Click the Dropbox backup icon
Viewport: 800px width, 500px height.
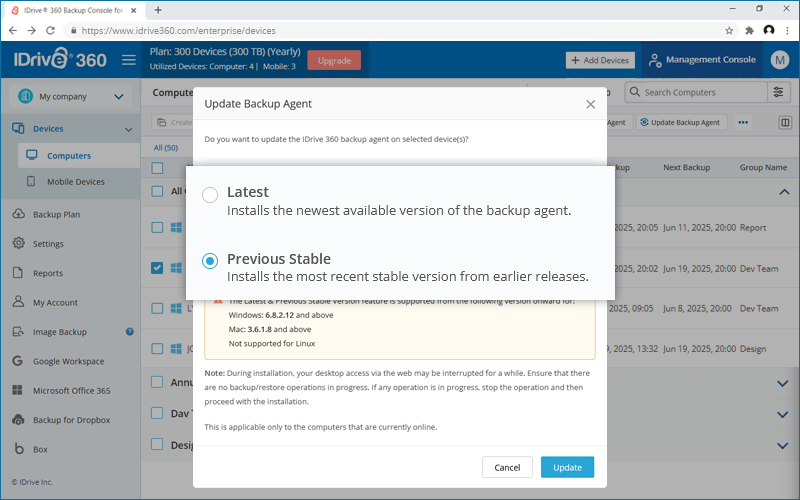point(18,419)
